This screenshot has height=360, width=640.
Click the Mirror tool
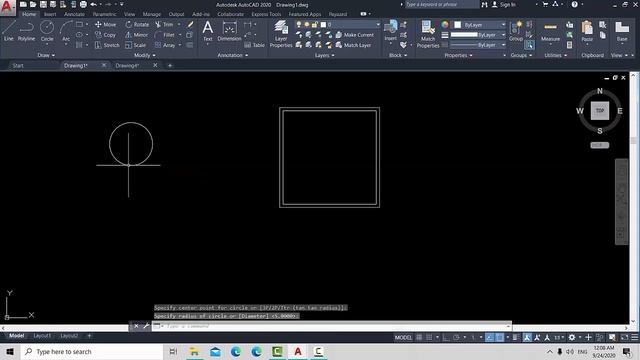click(x=137, y=35)
